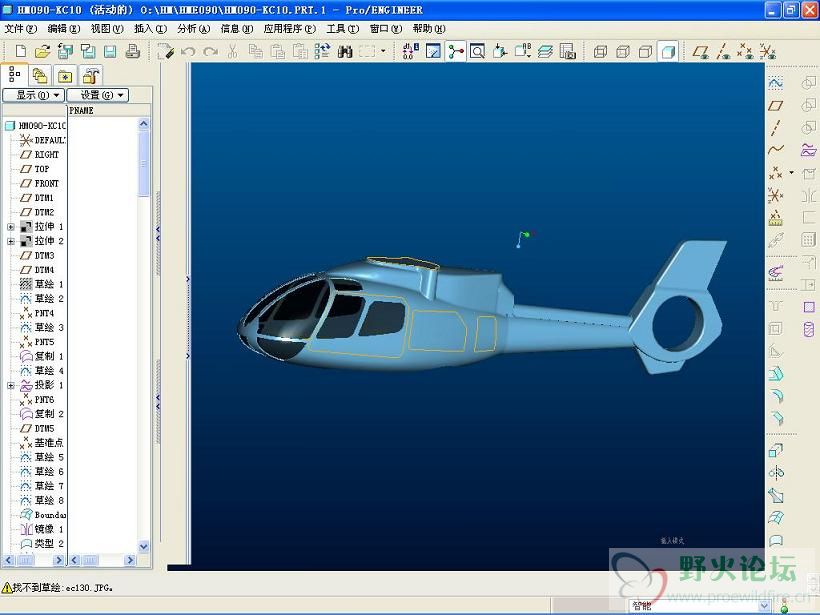Select the datum coordinate system tool
The width and height of the screenshot is (820, 615).
pos(776,195)
